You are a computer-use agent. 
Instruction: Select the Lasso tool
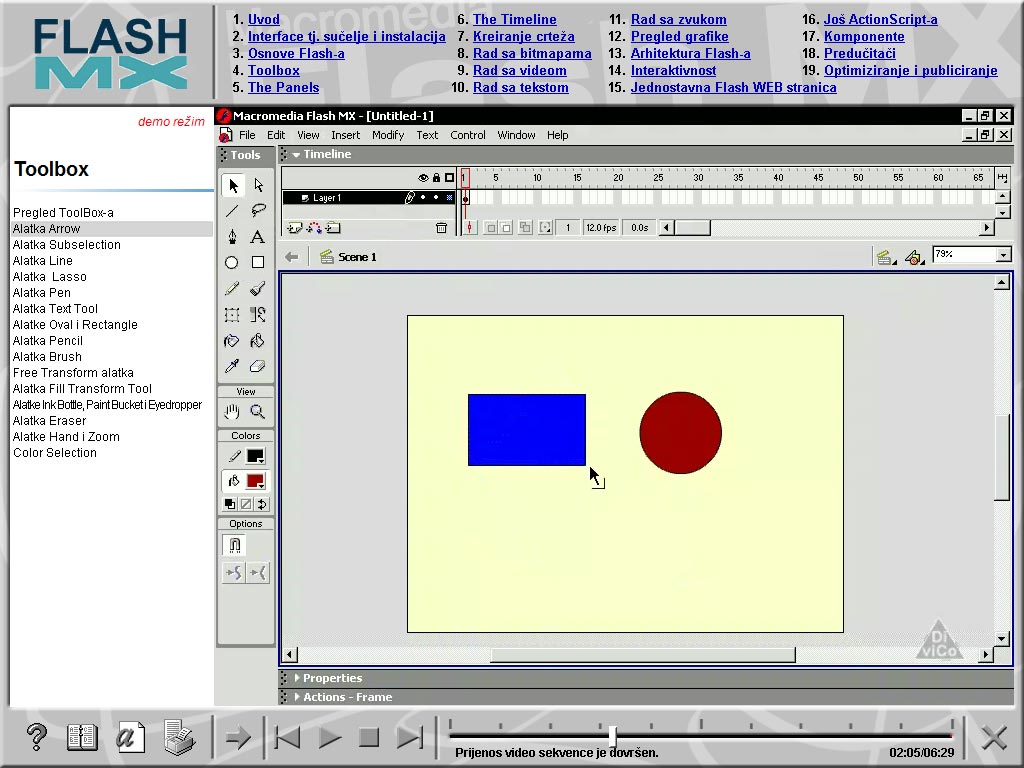257,210
